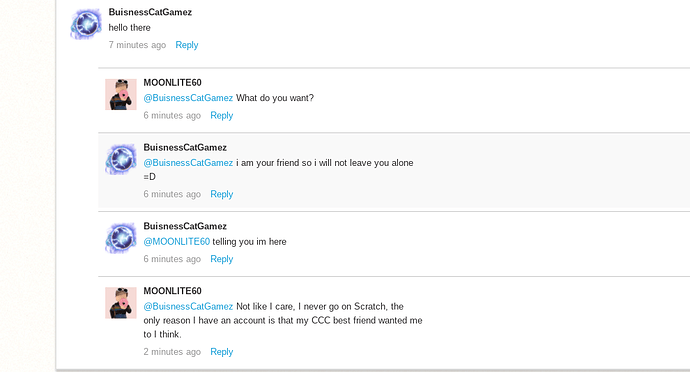The image size is (690, 372).
Task: Open @BuisnessCatGamez mention before "What do you want?"
Action: (188, 98)
